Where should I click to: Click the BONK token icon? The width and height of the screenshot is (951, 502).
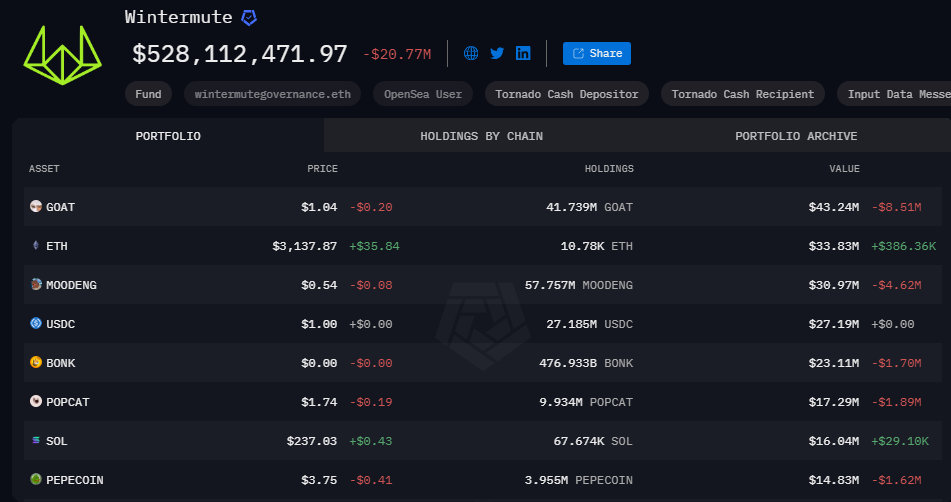click(36, 363)
